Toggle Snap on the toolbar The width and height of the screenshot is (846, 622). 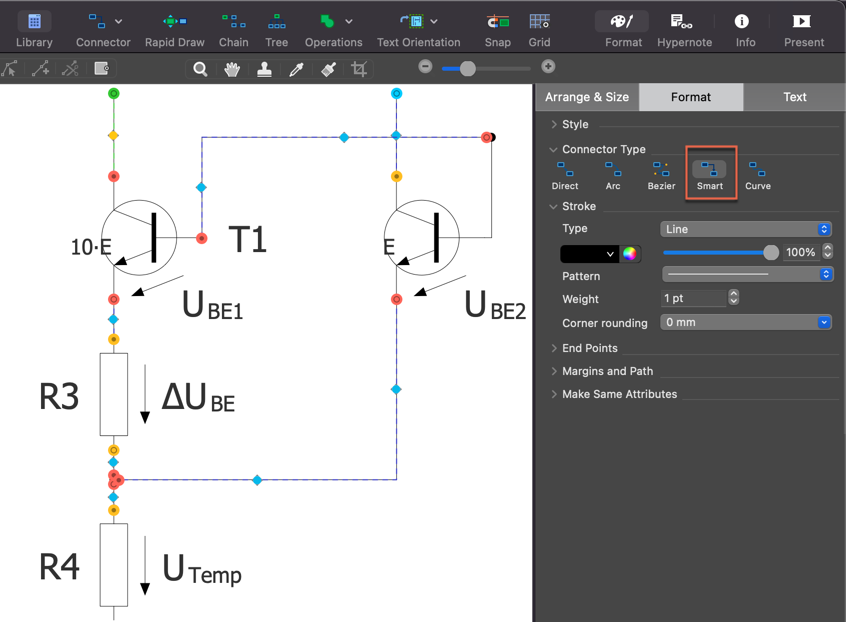pyautogui.click(x=497, y=29)
